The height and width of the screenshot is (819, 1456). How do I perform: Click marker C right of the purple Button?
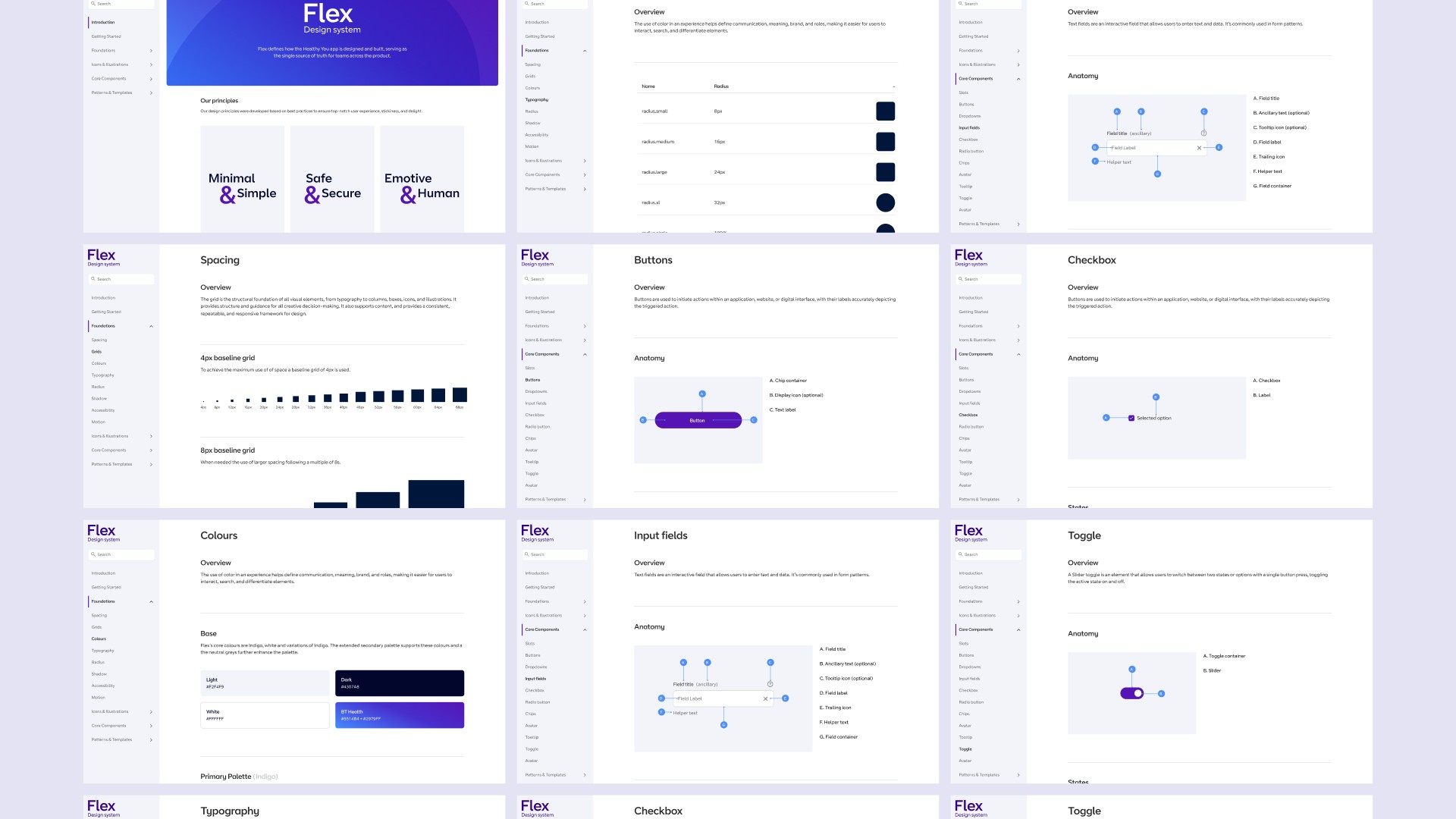[753, 420]
